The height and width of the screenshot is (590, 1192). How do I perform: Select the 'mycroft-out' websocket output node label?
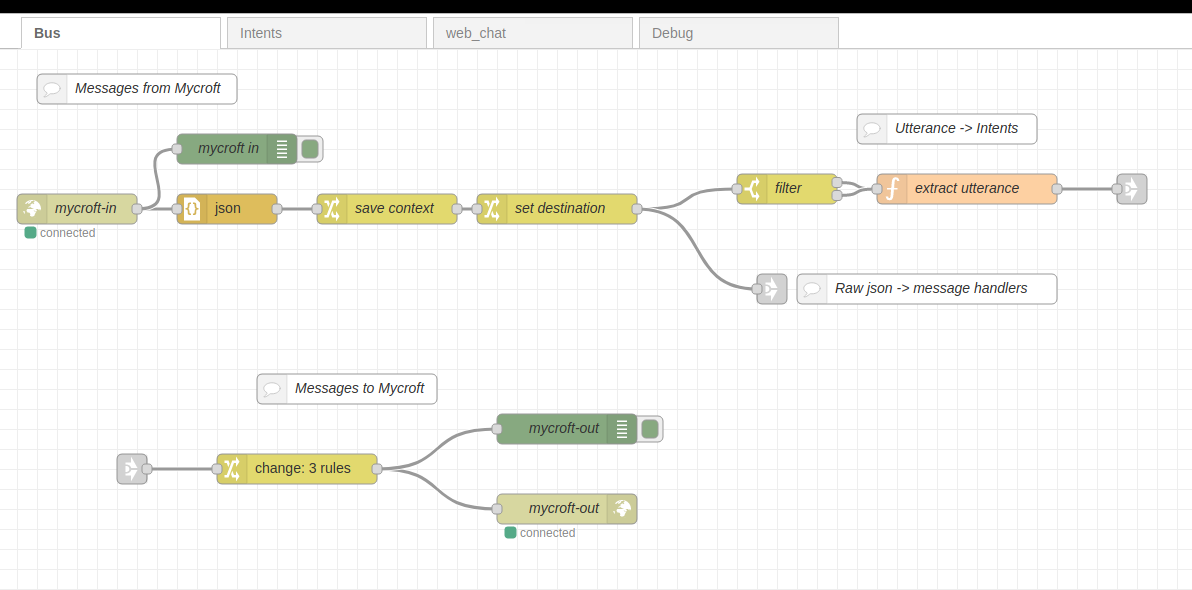(x=564, y=508)
